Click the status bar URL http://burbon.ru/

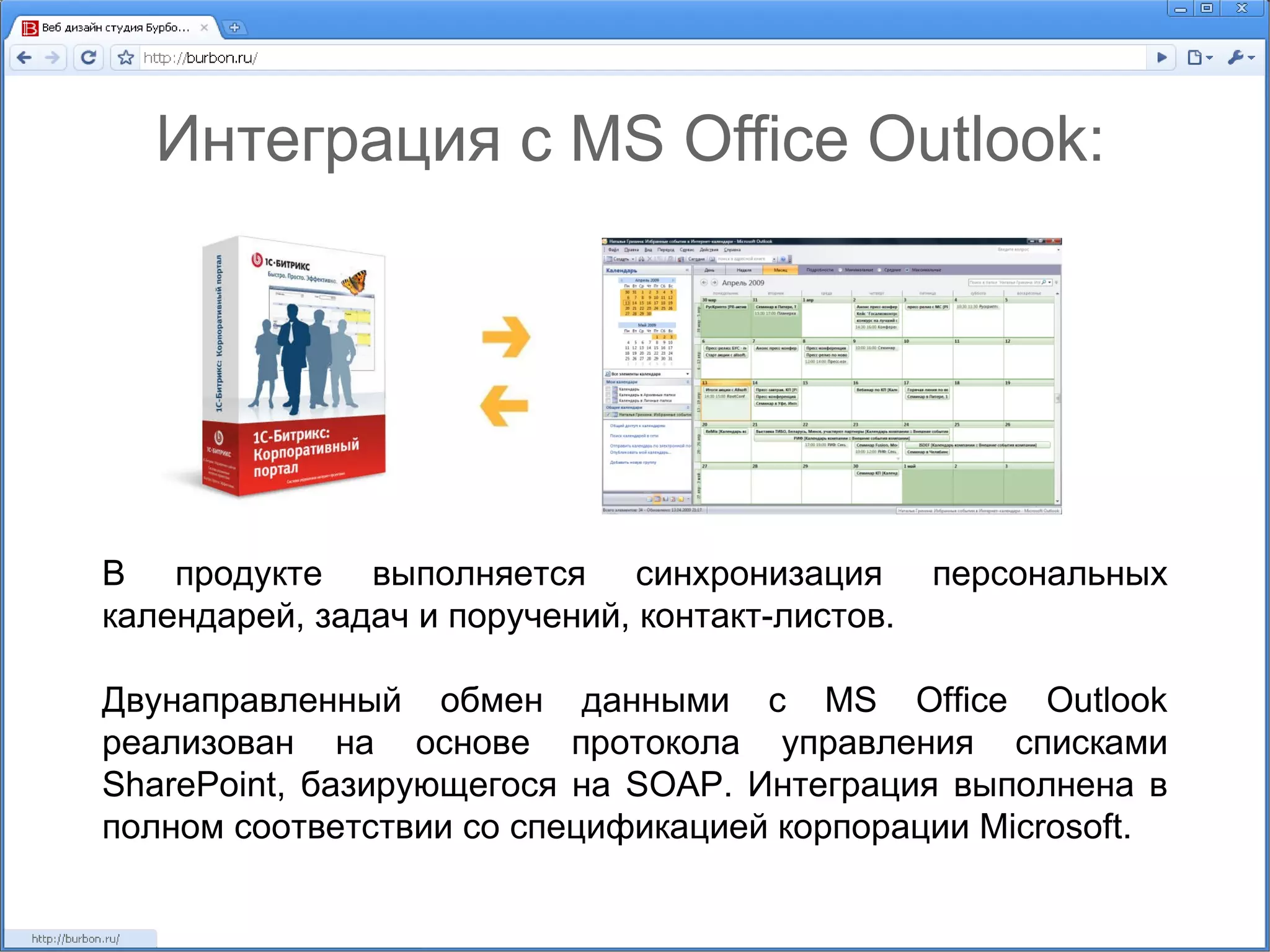76,938
